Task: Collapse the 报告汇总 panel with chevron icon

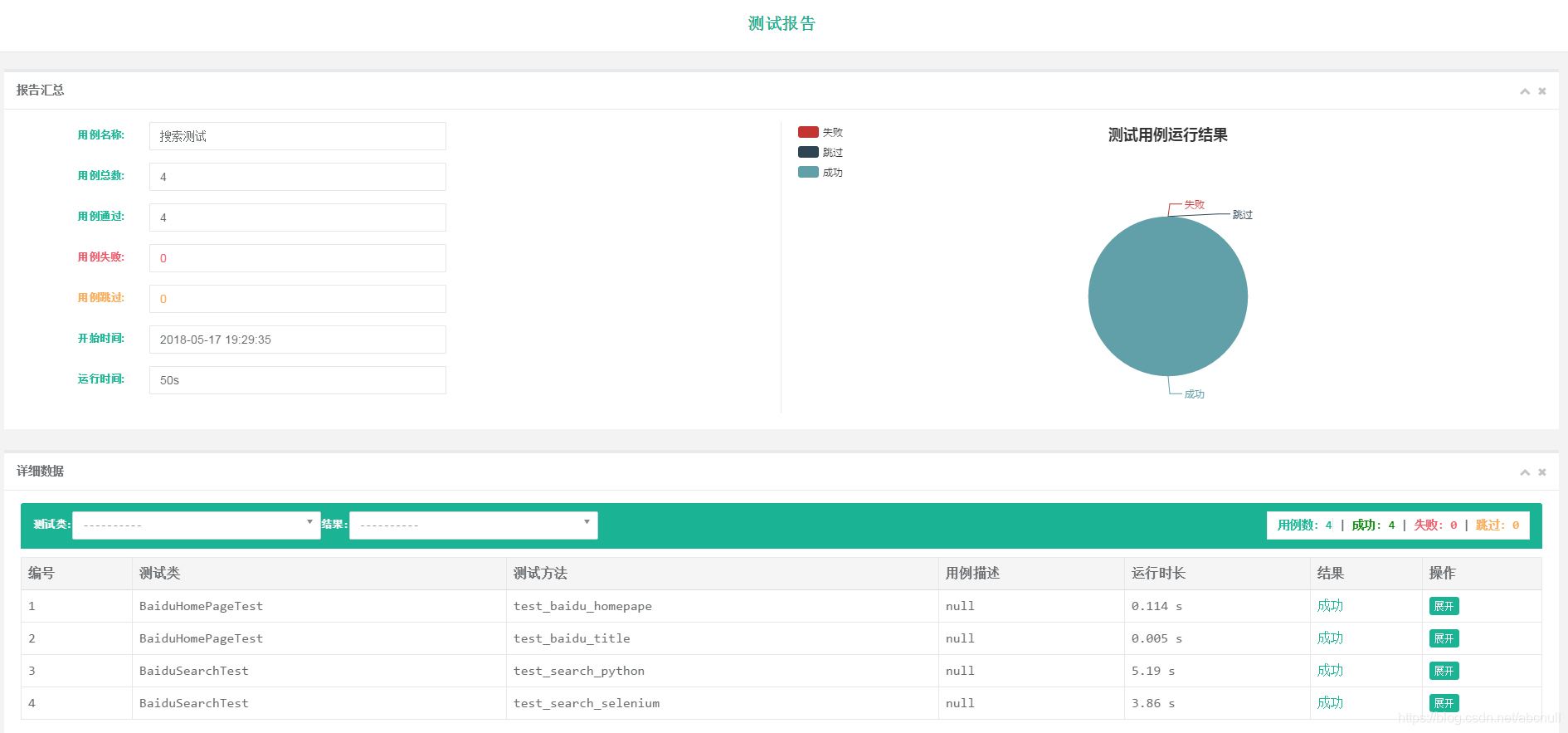Action: click(1525, 91)
